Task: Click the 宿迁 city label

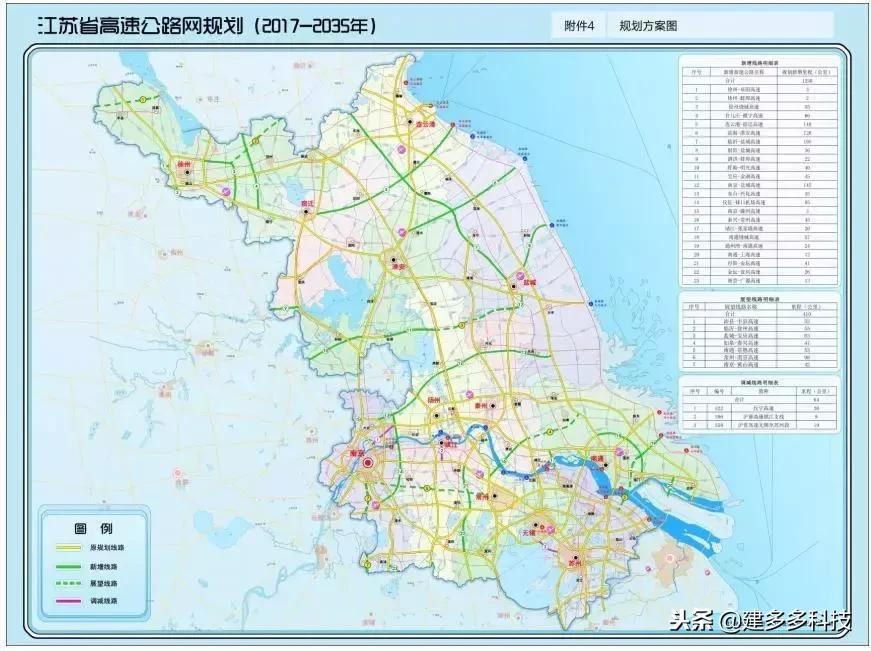Action: click(x=307, y=203)
